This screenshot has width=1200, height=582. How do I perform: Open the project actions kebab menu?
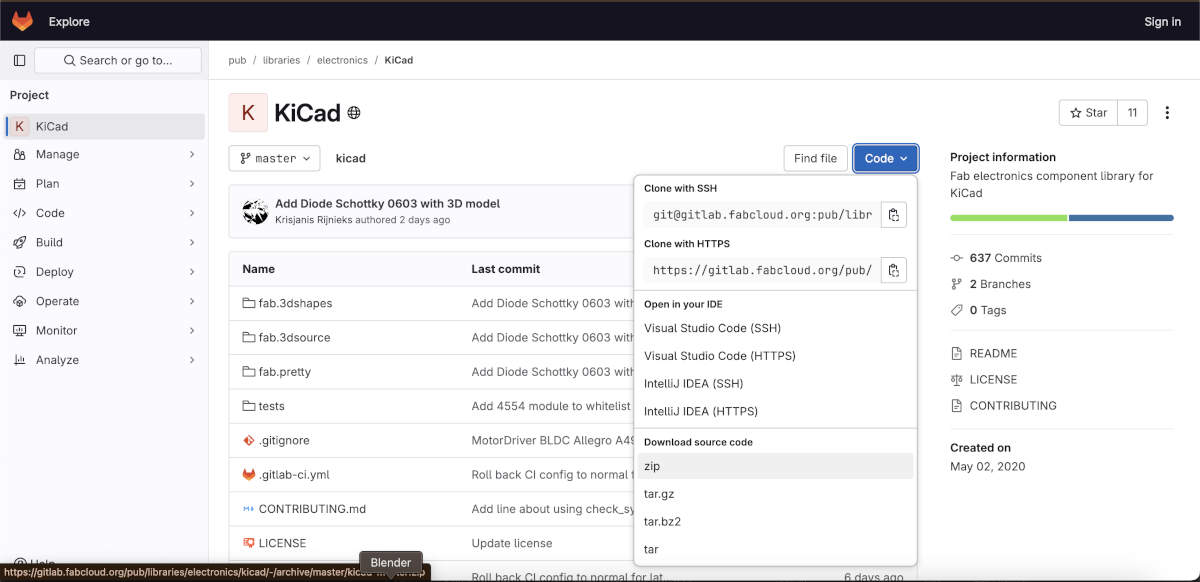[x=1167, y=113]
